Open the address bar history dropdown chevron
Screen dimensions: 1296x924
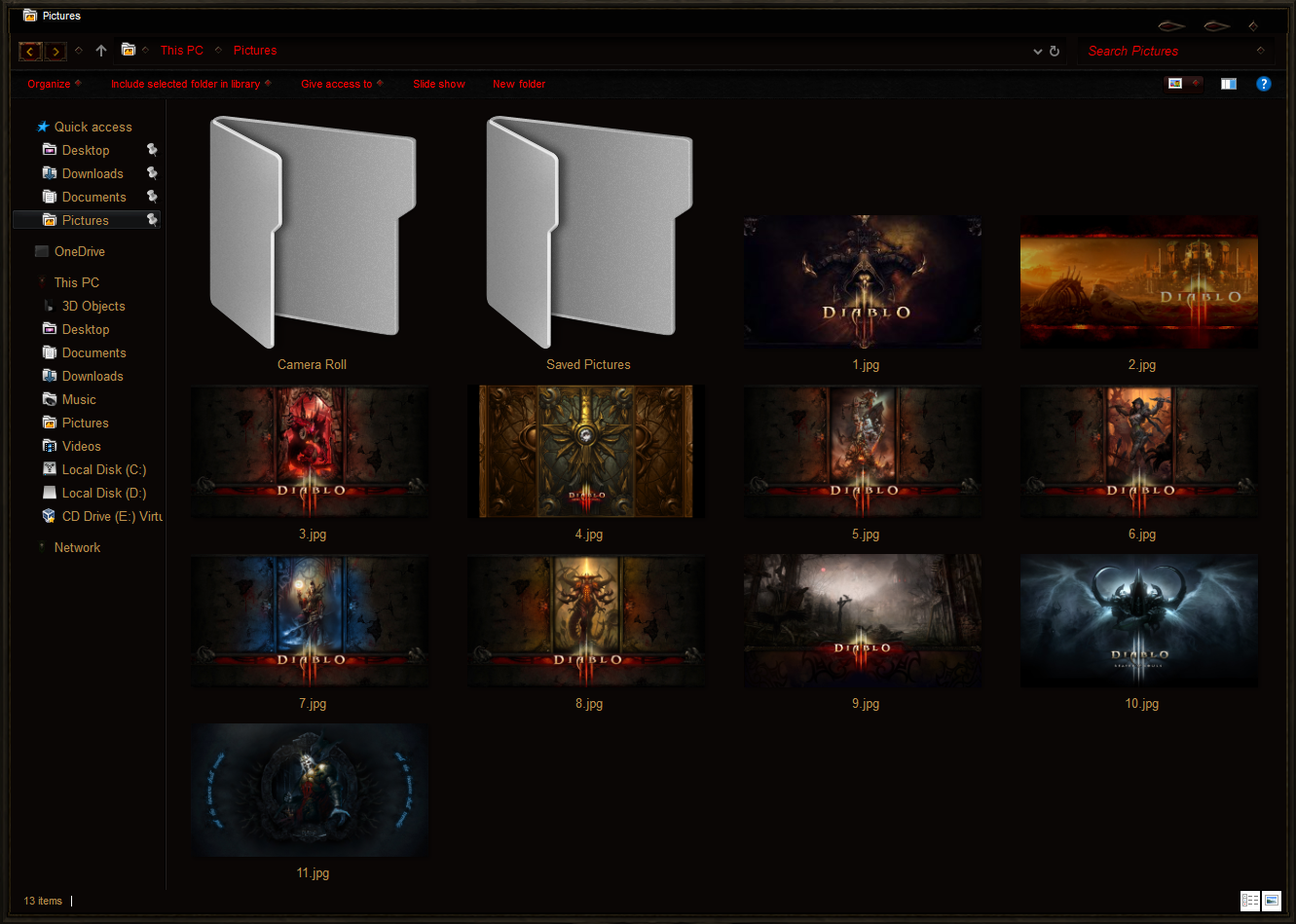click(x=1038, y=51)
